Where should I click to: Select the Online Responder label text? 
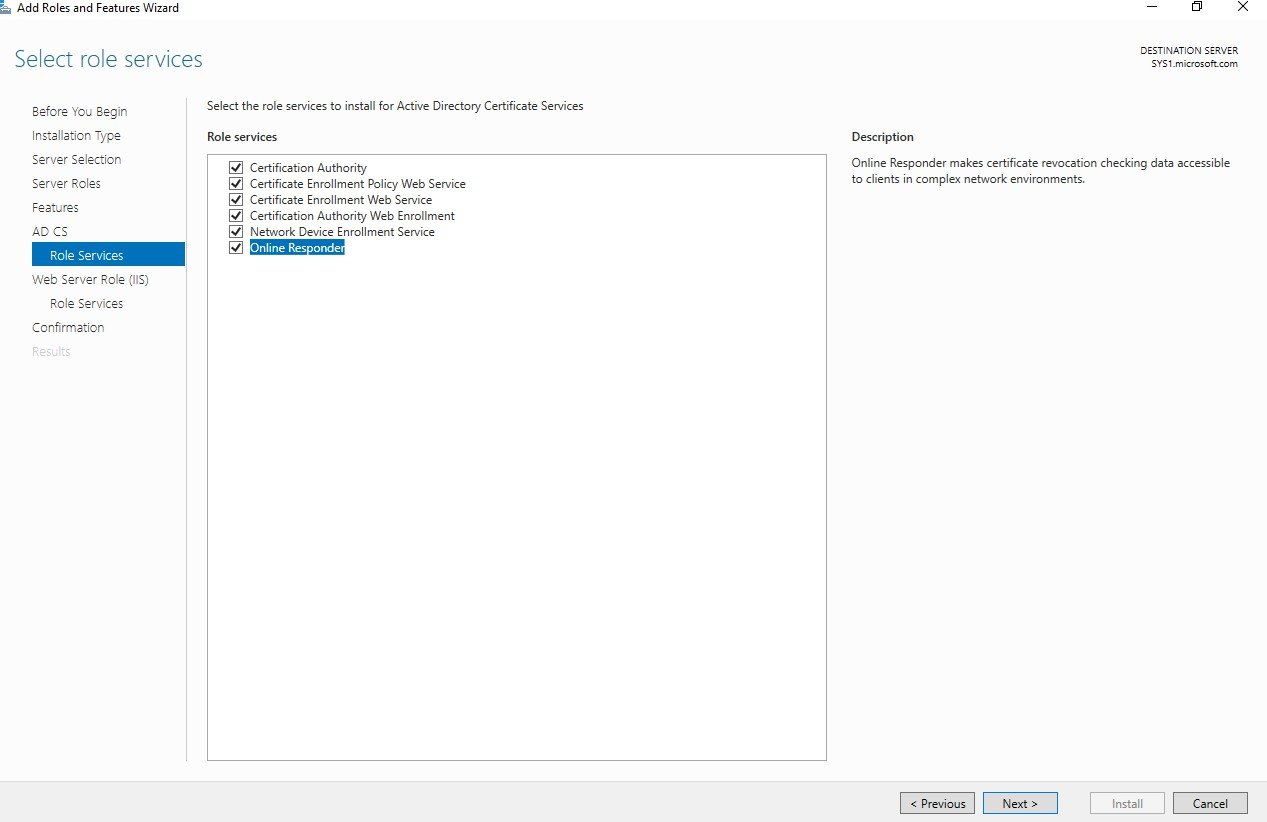pyautogui.click(x=297, y=248)
